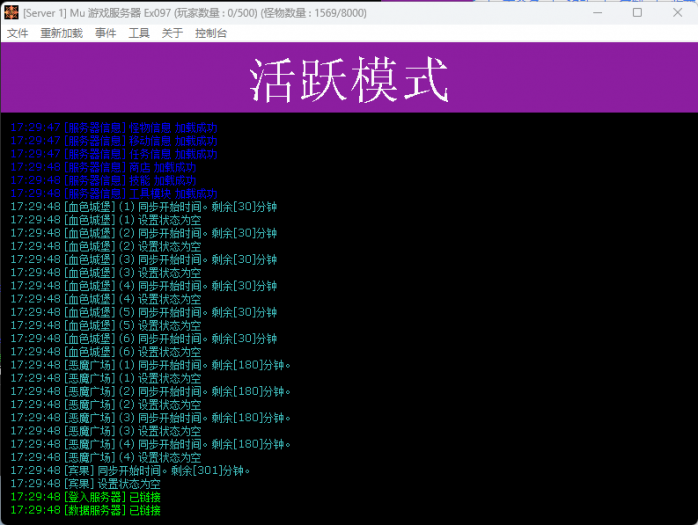Click the server application icon in title bar
The height and width of the screenshot is (525, 698).
pyautogui.click(x=11, y=13)
